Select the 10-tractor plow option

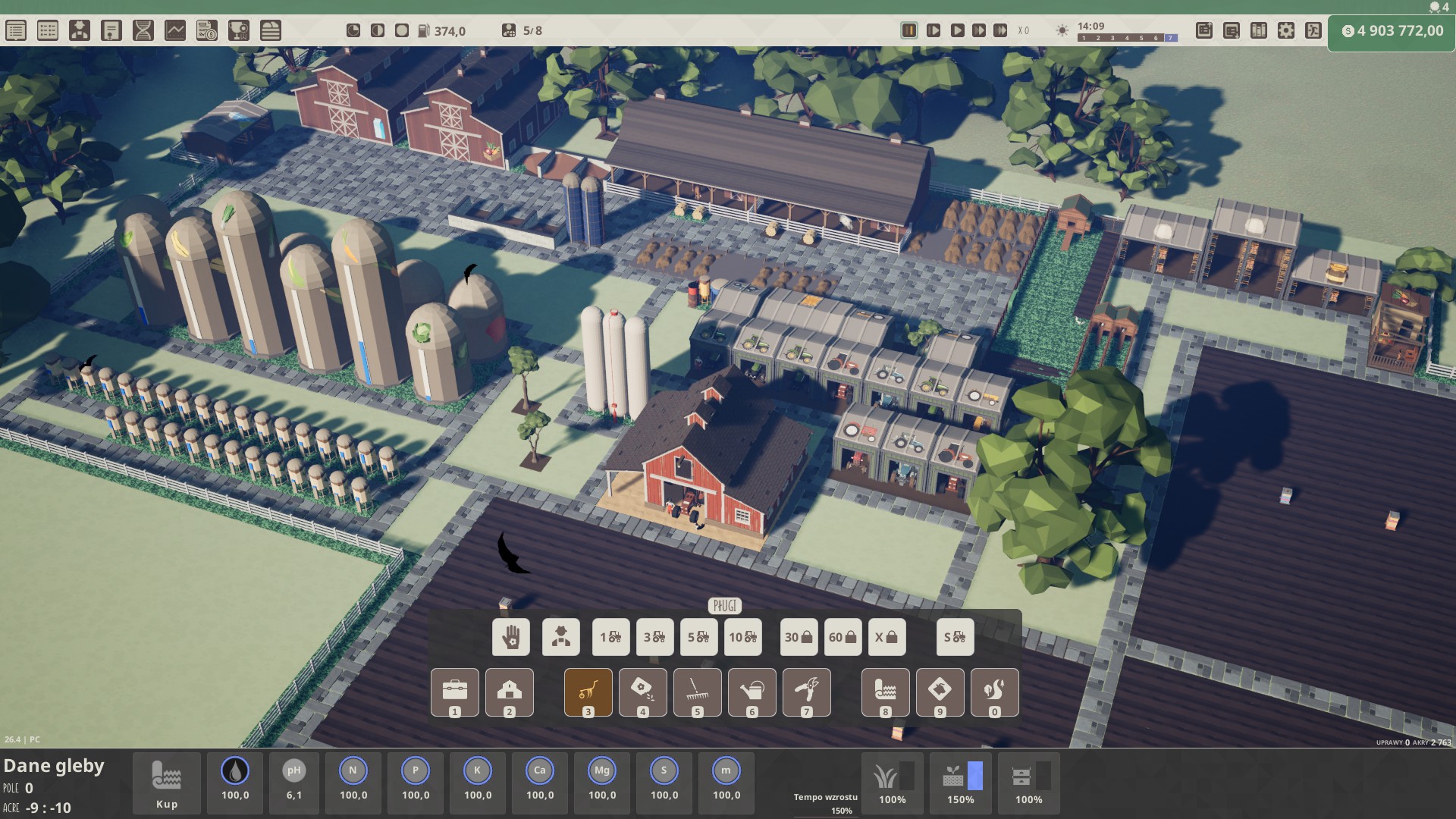(x=742, y=637)
